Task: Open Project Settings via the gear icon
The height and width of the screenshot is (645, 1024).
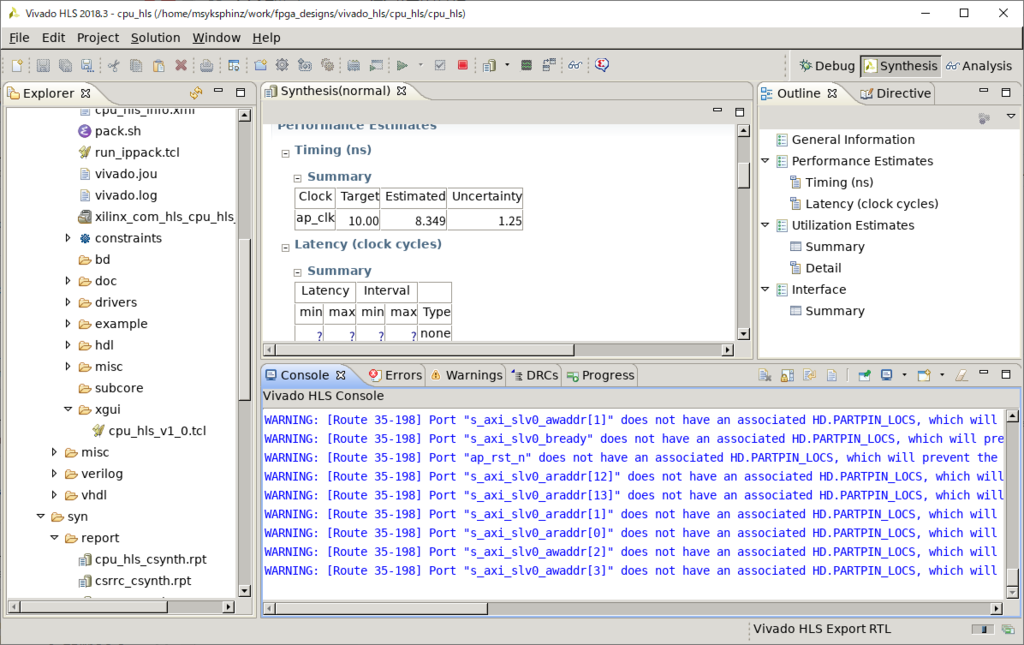Action: tap(282, 65)
